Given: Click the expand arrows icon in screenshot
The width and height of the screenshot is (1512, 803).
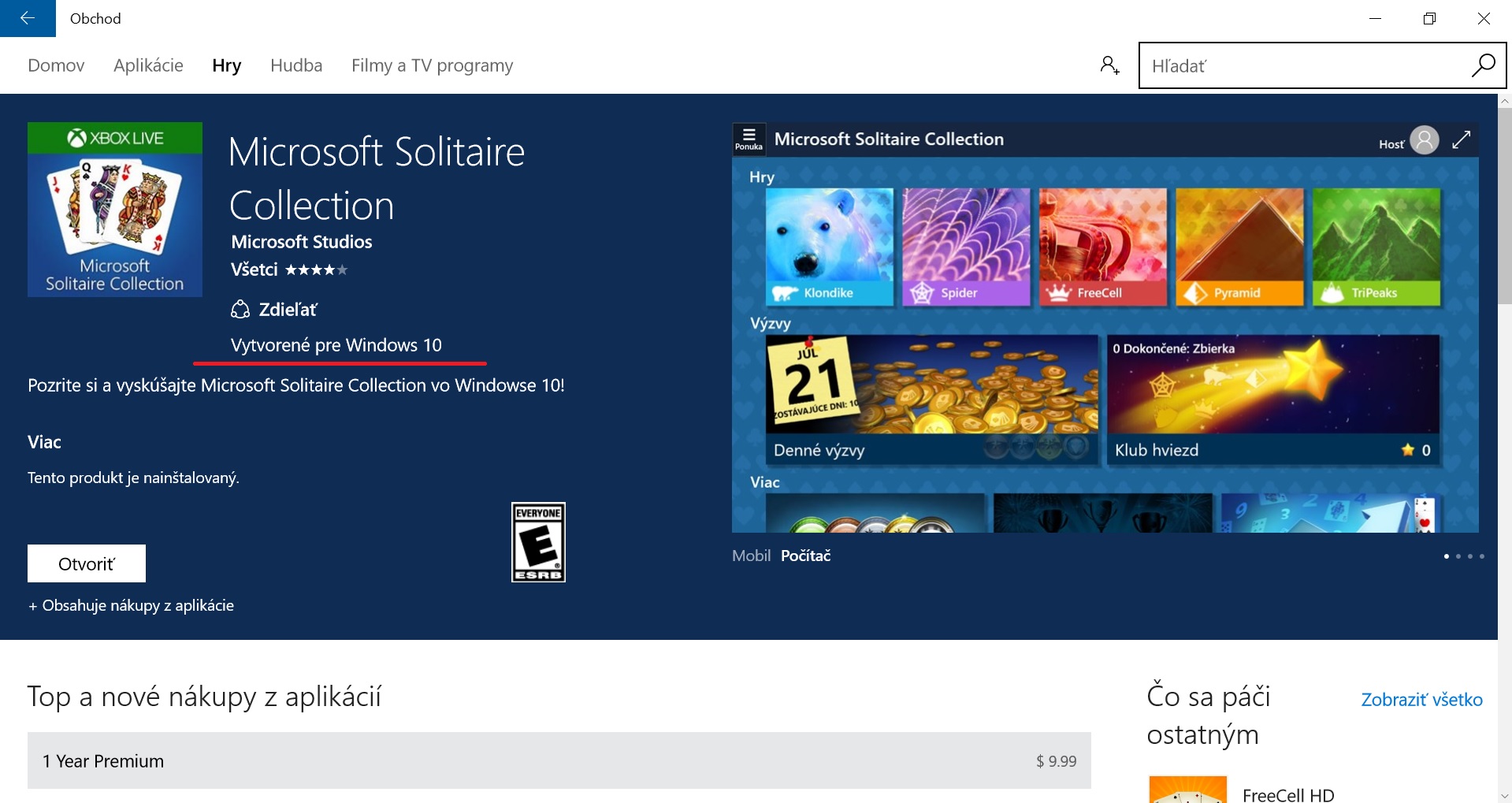Looking at the screenshot, I should 1462,139.
